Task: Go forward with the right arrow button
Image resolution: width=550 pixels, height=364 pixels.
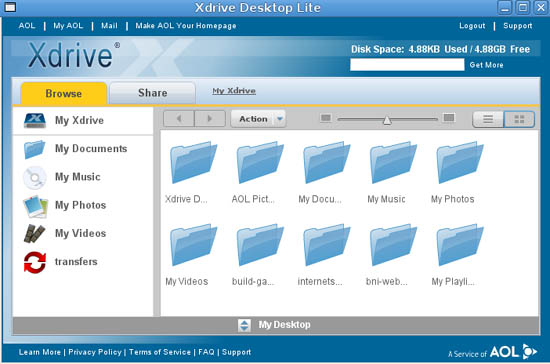Action: click(210, 119)
